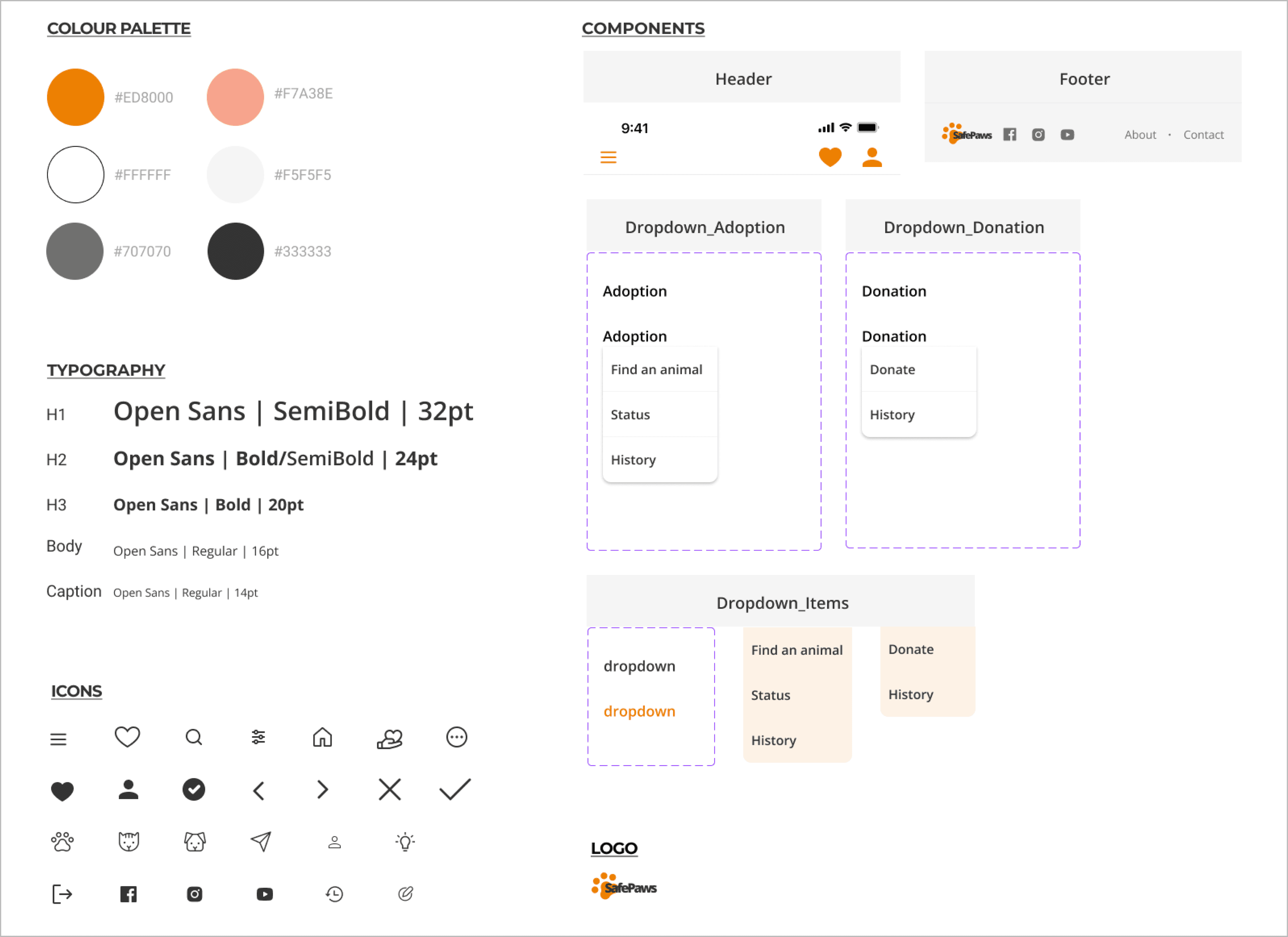
Task: Click the home icon
Action: (323, 737)
